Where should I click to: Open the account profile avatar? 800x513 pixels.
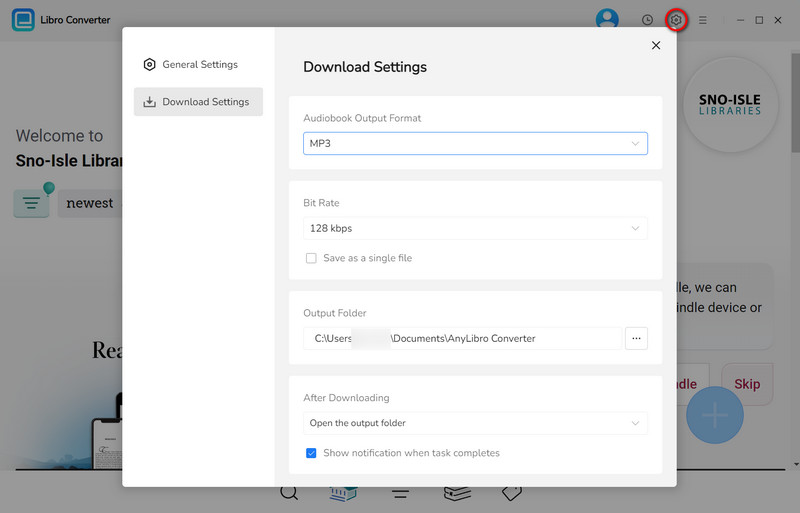pyautogui.click(x=607, y=20)
